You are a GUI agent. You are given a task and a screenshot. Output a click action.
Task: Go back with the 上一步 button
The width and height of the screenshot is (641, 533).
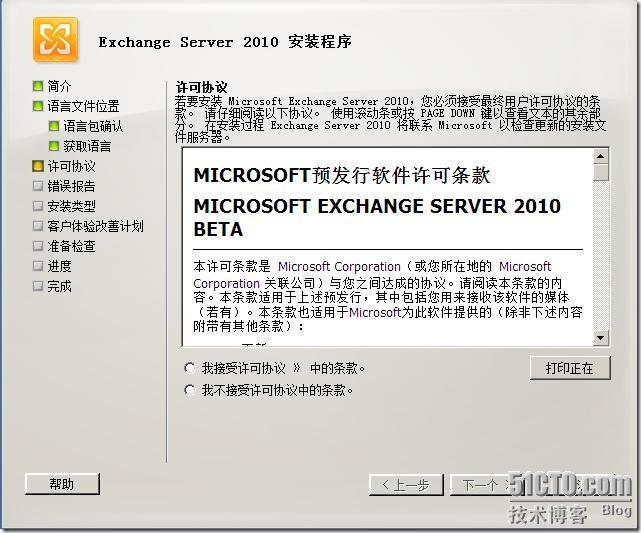click(x=406, y=485)
